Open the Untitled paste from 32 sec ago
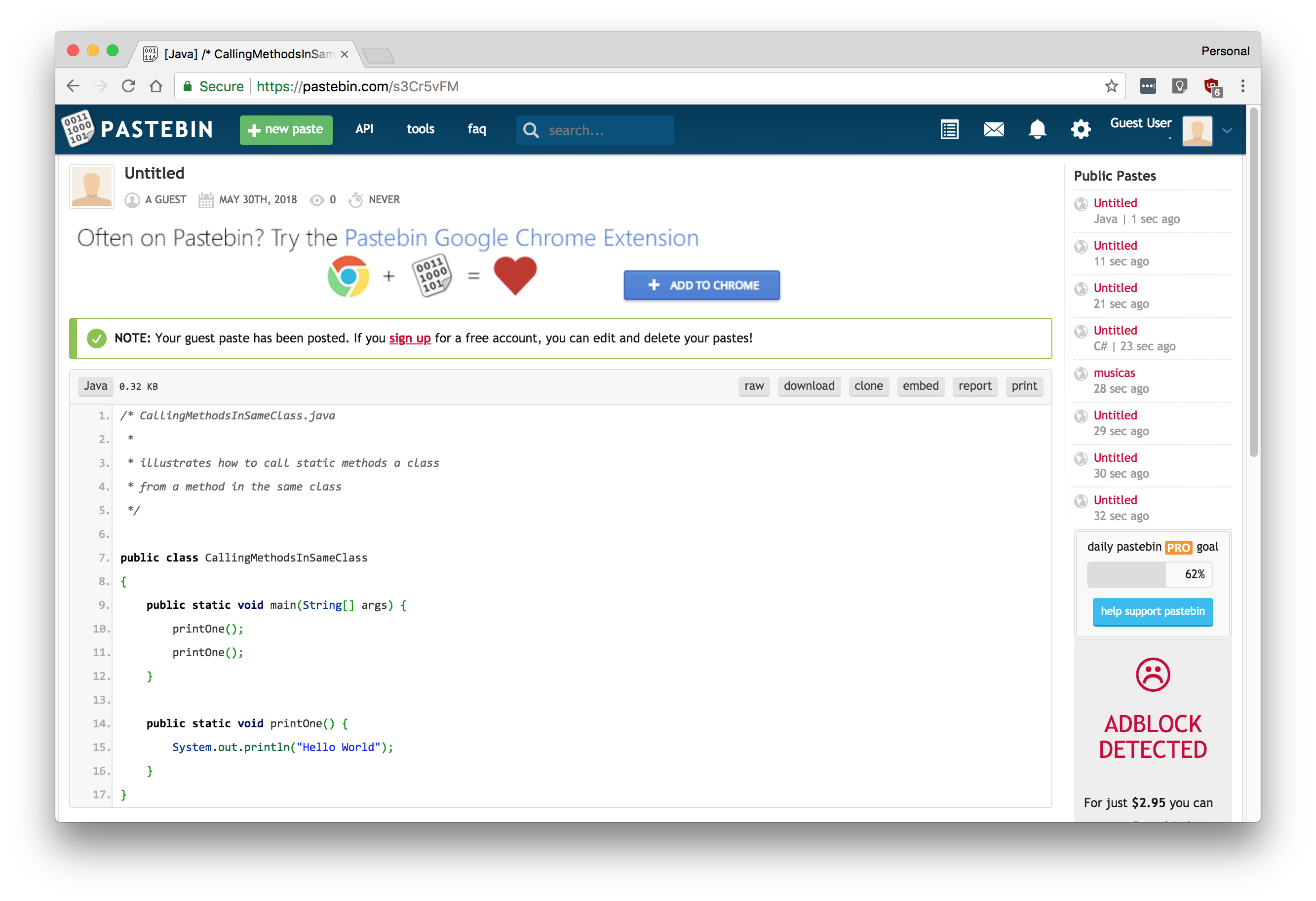Screen dimensions: 1316x901 [x=1115, y=500]
